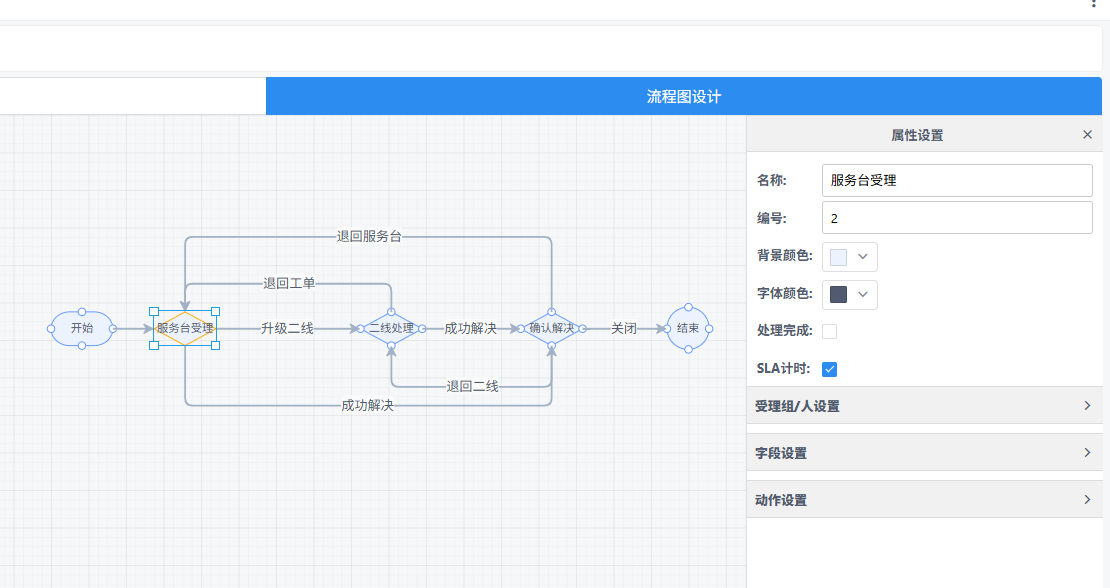
Task: Focus the 名称 input field
Action: [x=957, y=180]
